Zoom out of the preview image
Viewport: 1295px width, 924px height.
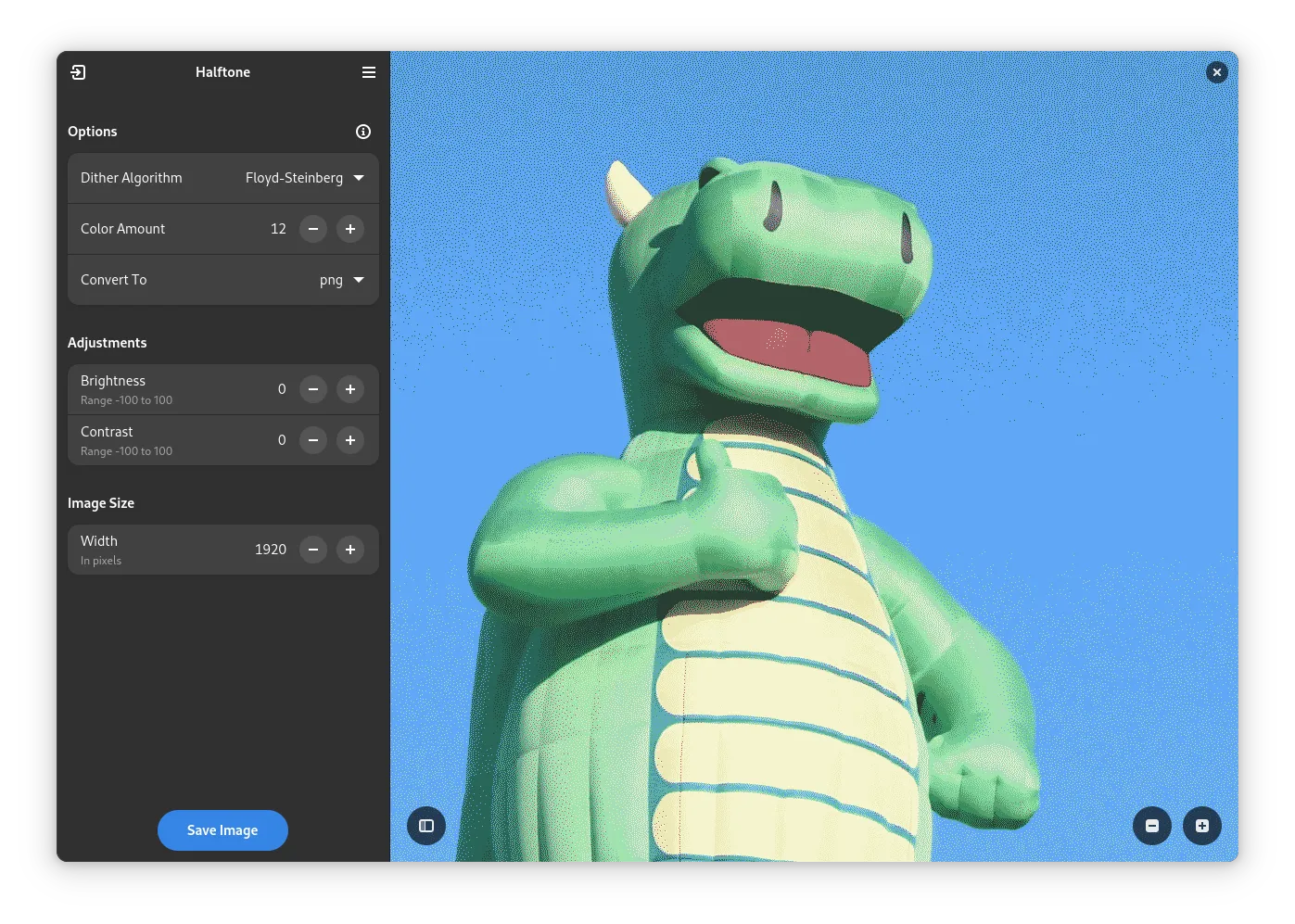1152,826
